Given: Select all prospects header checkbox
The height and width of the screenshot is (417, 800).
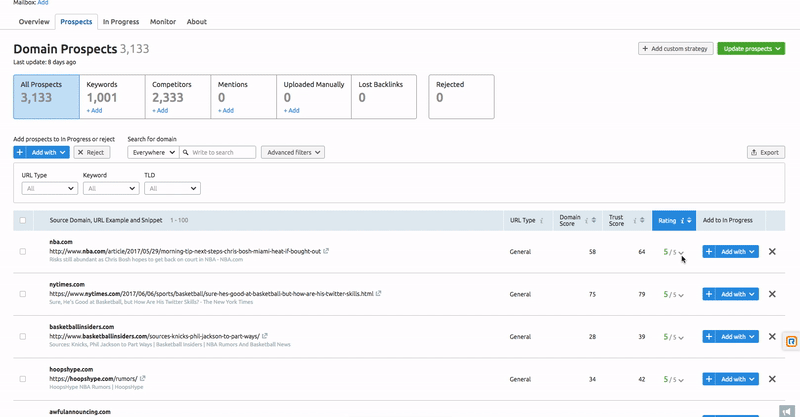Looking at the screenshot, I should [22, 220].
